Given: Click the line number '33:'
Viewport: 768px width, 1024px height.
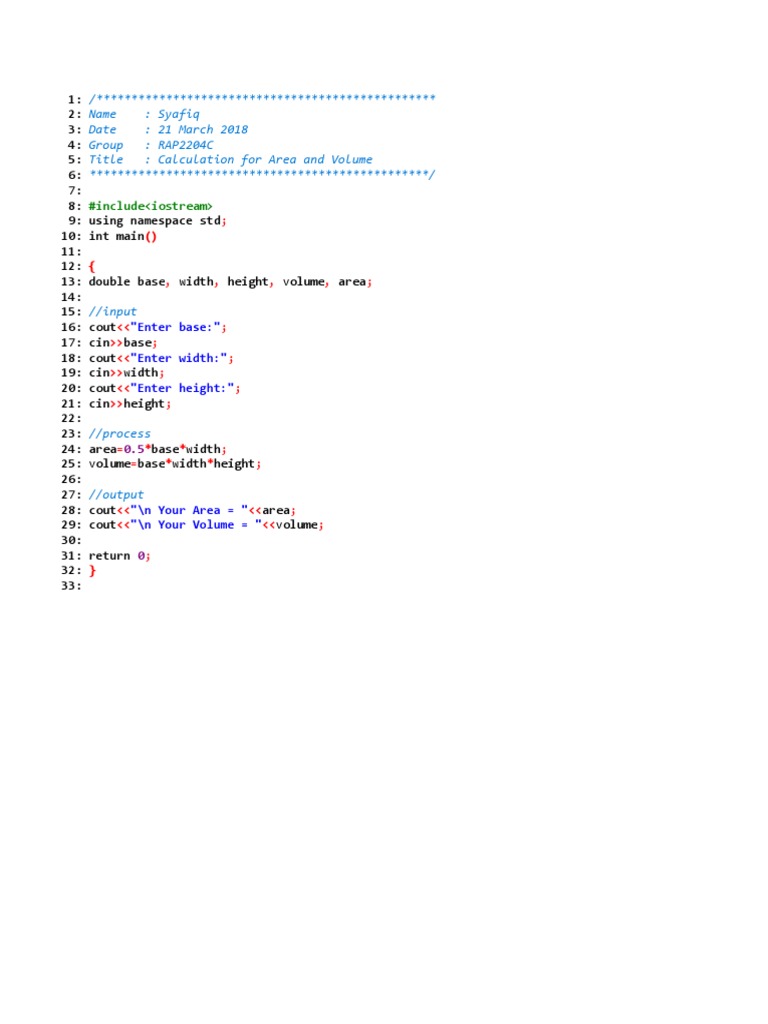Looking at the screenshot, I should (x=71, y=586).
